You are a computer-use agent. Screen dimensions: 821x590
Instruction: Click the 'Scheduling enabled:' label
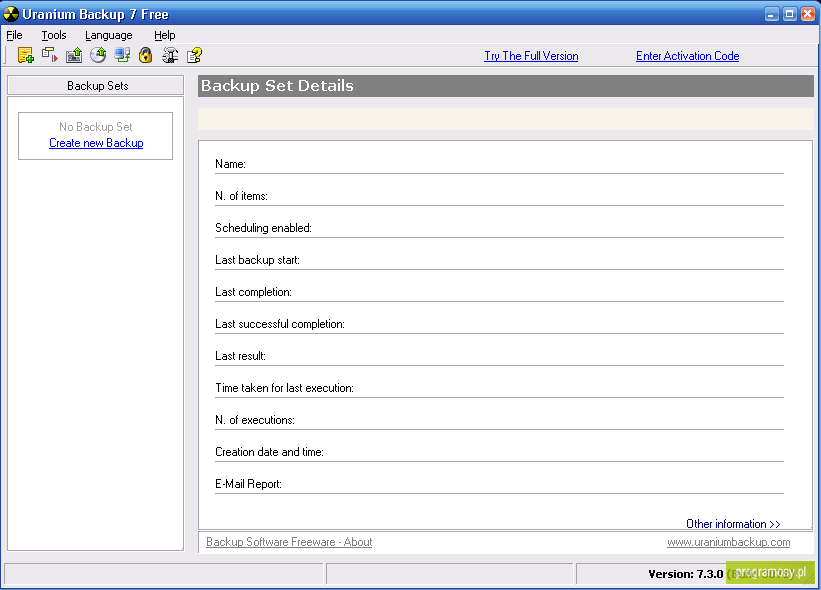[x=263, y=228]
